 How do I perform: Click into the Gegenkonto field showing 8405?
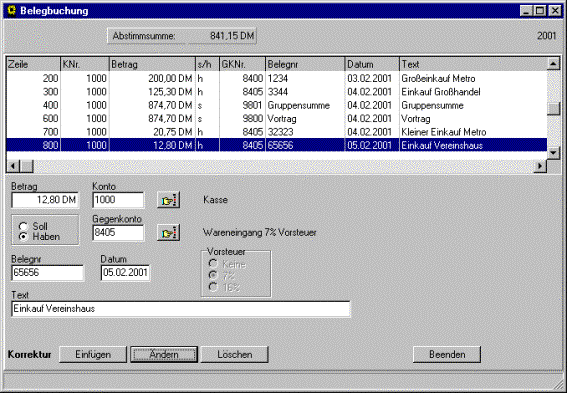pyautogui.click(x=118, y=232)
